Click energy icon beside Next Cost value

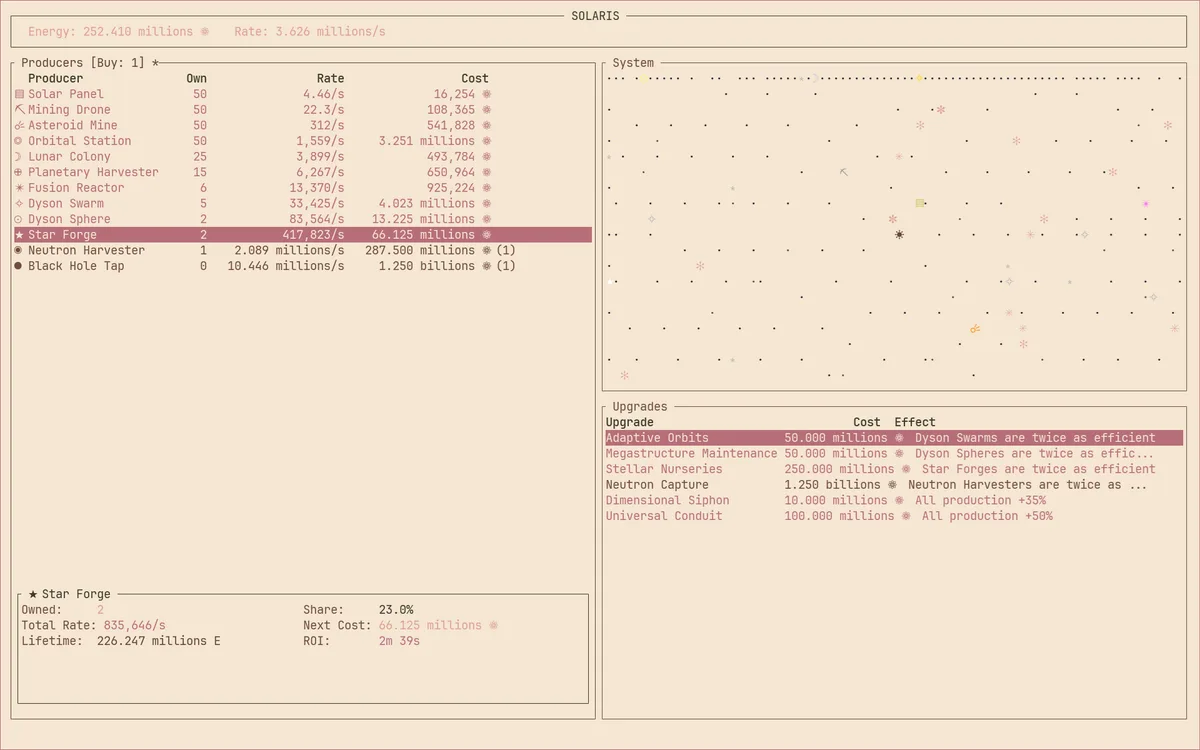coord(493,625)
